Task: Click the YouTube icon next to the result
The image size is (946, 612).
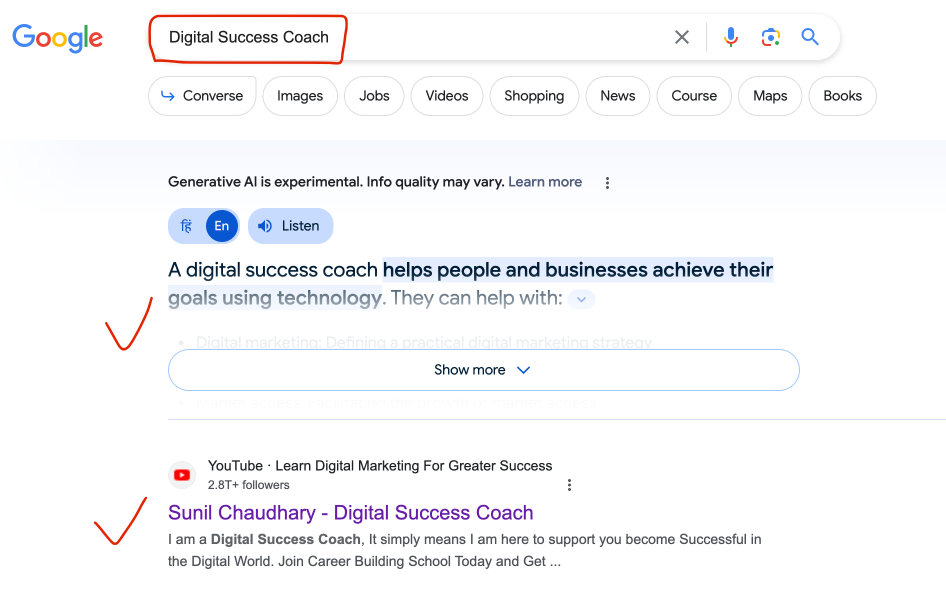Action: click(182, 474)
